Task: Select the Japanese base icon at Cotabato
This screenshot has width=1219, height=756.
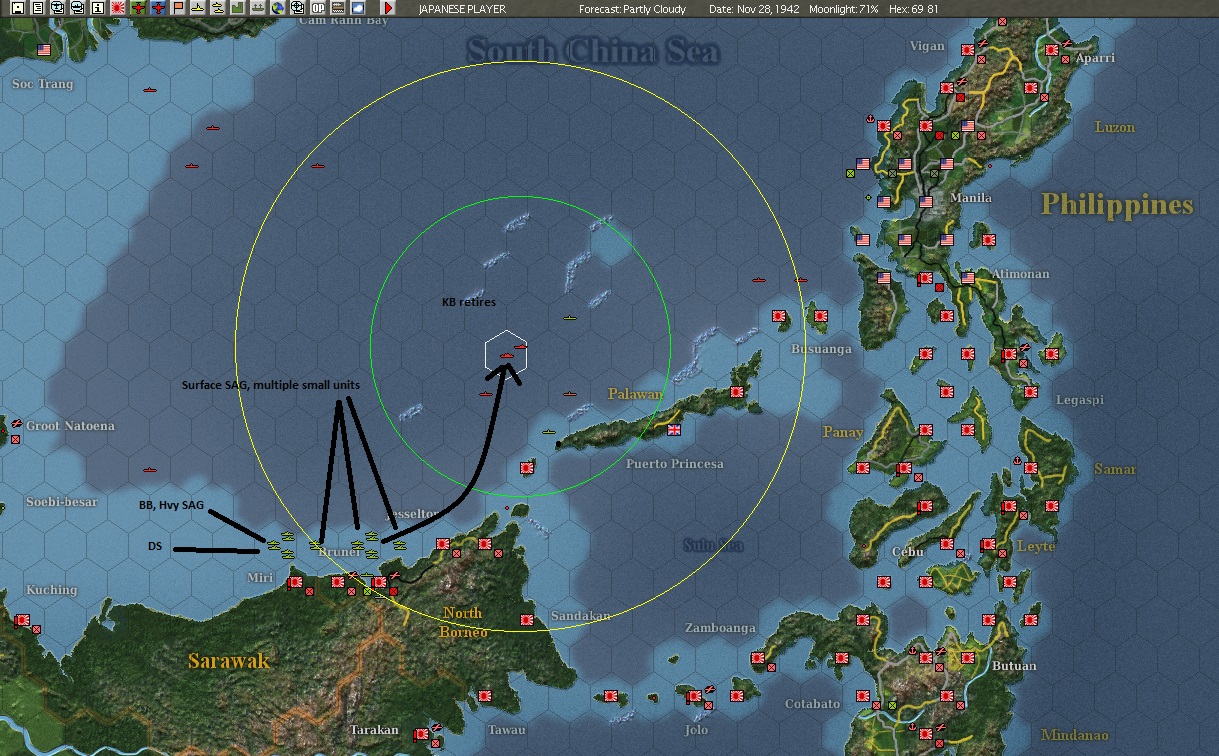Action: (863, 696)
